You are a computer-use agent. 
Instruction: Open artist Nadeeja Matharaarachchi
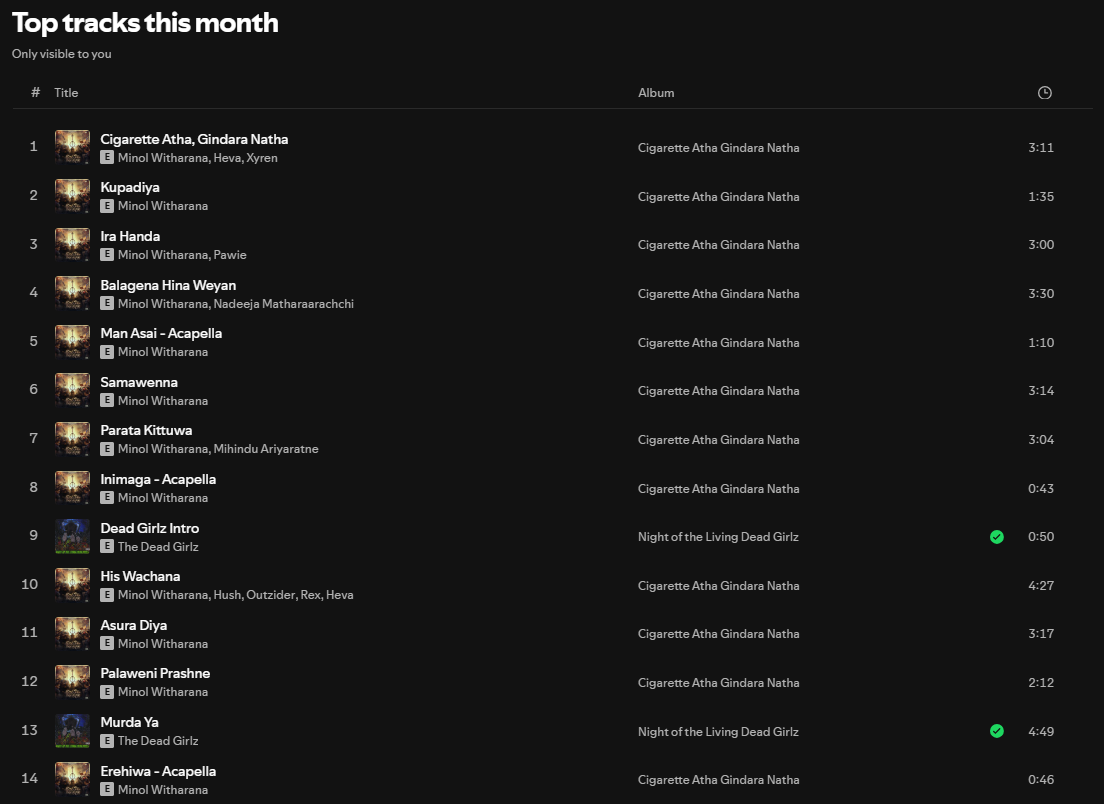click(284, 304)
